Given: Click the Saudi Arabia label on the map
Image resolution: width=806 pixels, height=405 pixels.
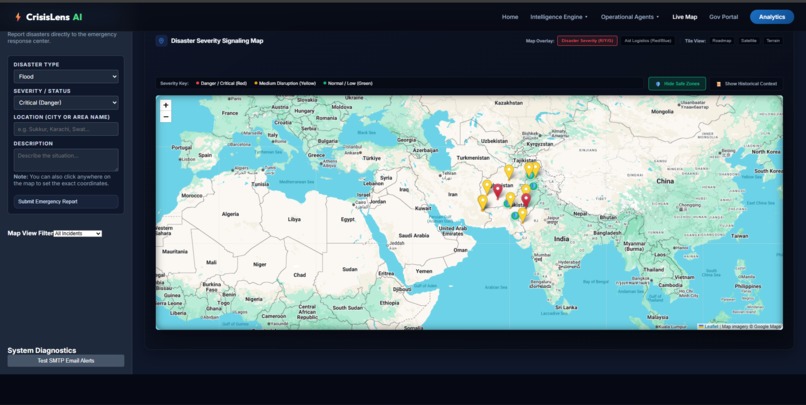Looking at the screenshot, I should (x=414, y=235).
